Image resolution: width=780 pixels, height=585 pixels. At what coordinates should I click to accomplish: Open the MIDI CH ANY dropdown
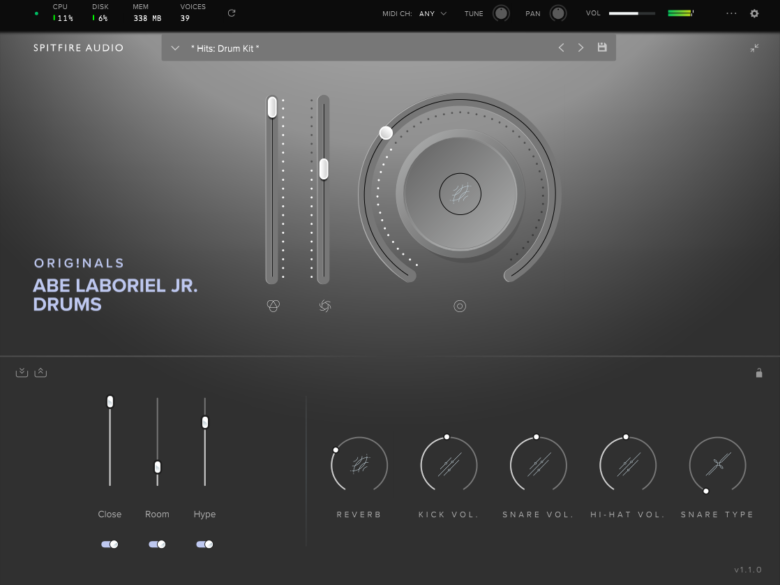pyautogui.click(x=433, y=13)
